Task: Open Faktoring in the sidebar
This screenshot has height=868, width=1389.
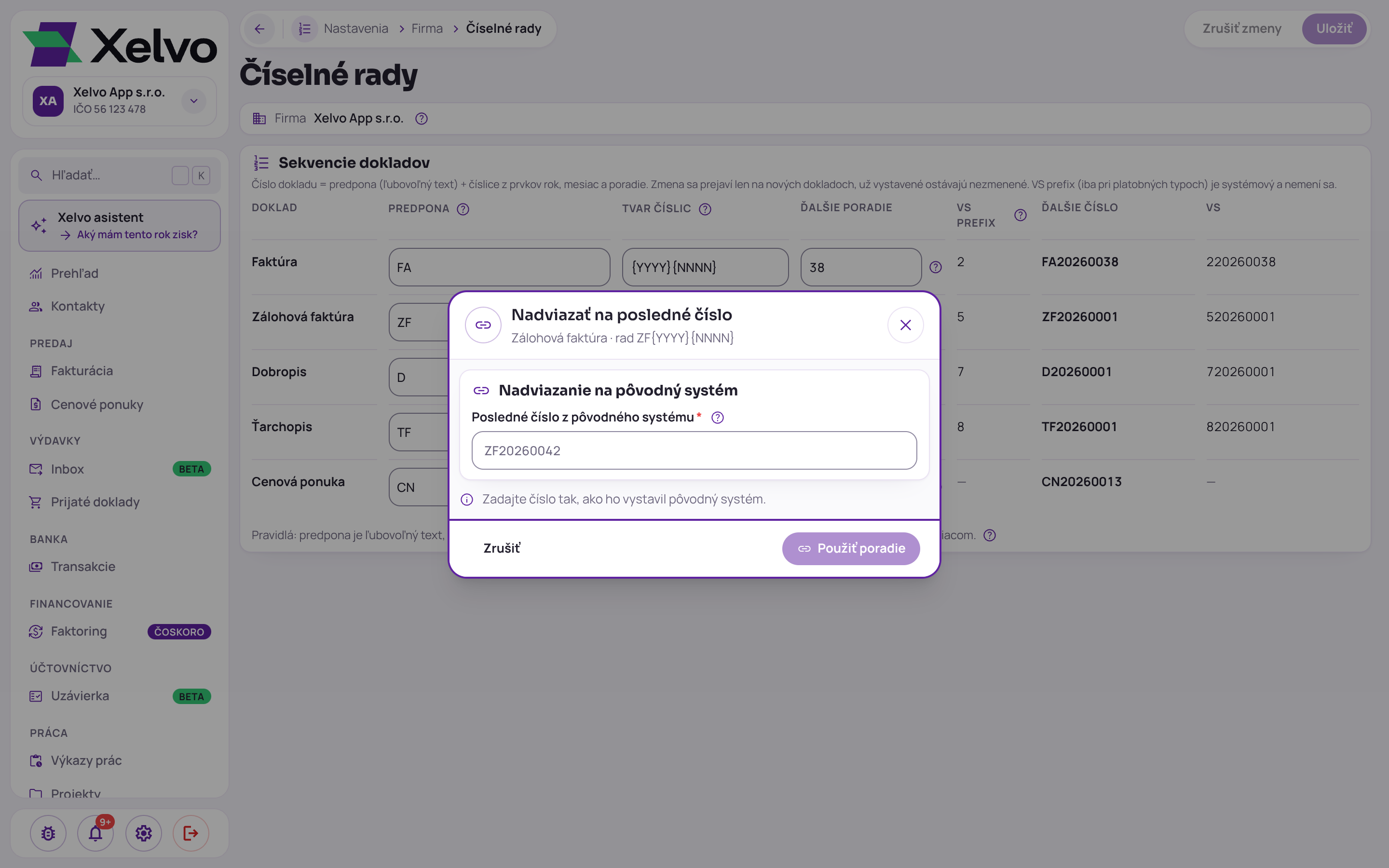Action: pyautogui.click(x=120, y=632)
